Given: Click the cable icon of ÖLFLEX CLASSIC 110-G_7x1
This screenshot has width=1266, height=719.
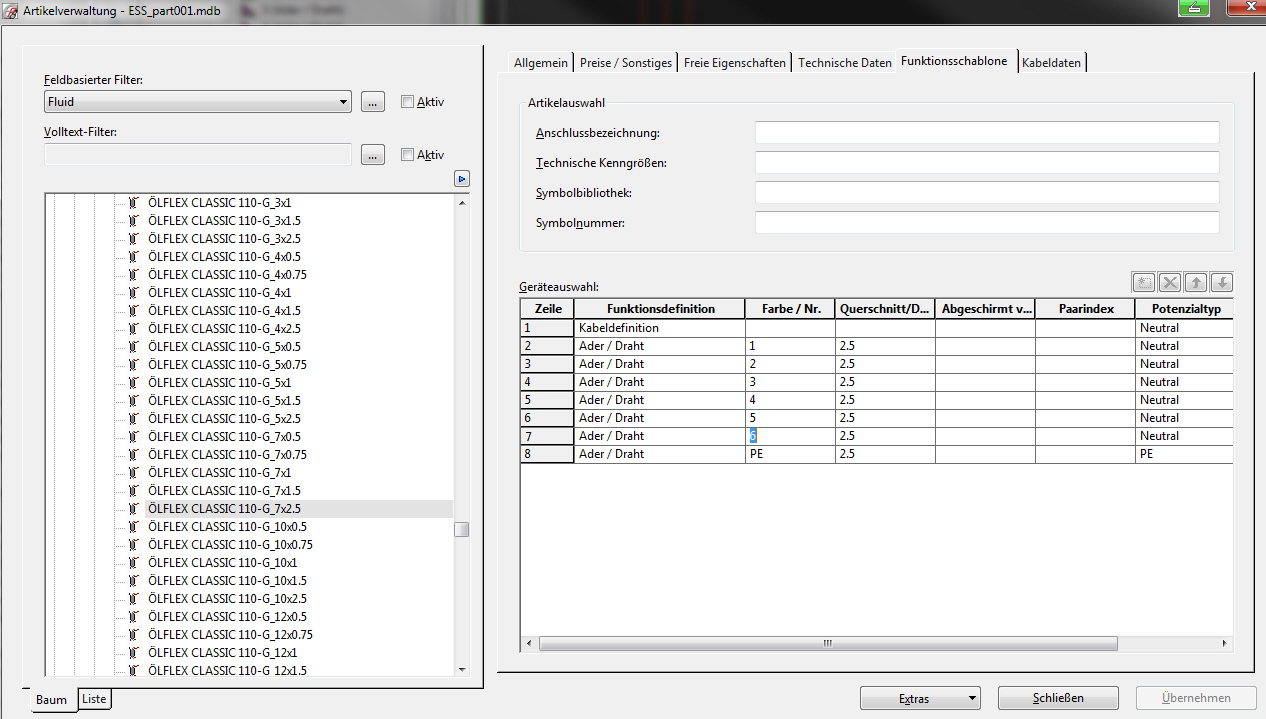Looking at the screenshot, I should (133, 472).
